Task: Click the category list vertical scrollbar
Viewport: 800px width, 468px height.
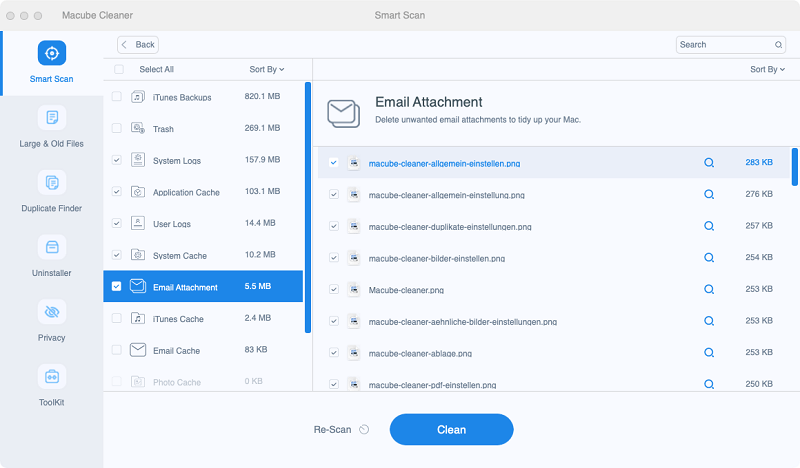Action: pyautogui.click(x=308, y=207)
